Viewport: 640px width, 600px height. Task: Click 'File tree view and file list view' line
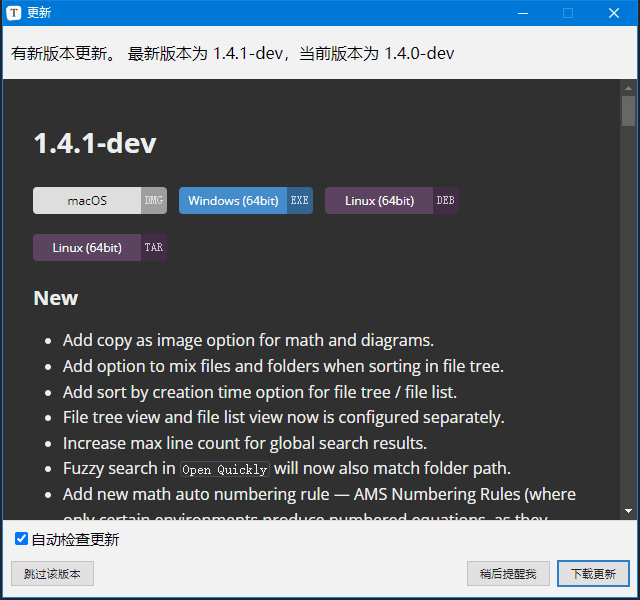point(284,418)
